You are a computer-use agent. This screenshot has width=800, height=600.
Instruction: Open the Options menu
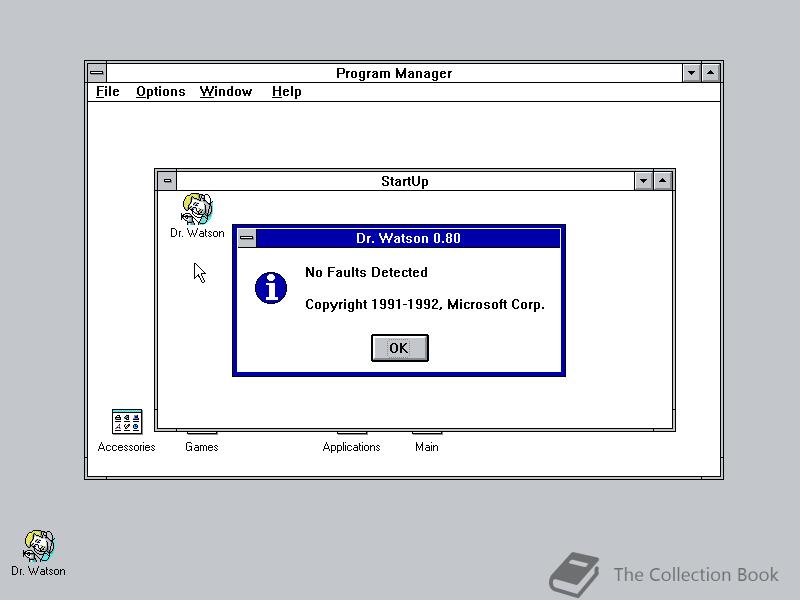pos(160,91)
